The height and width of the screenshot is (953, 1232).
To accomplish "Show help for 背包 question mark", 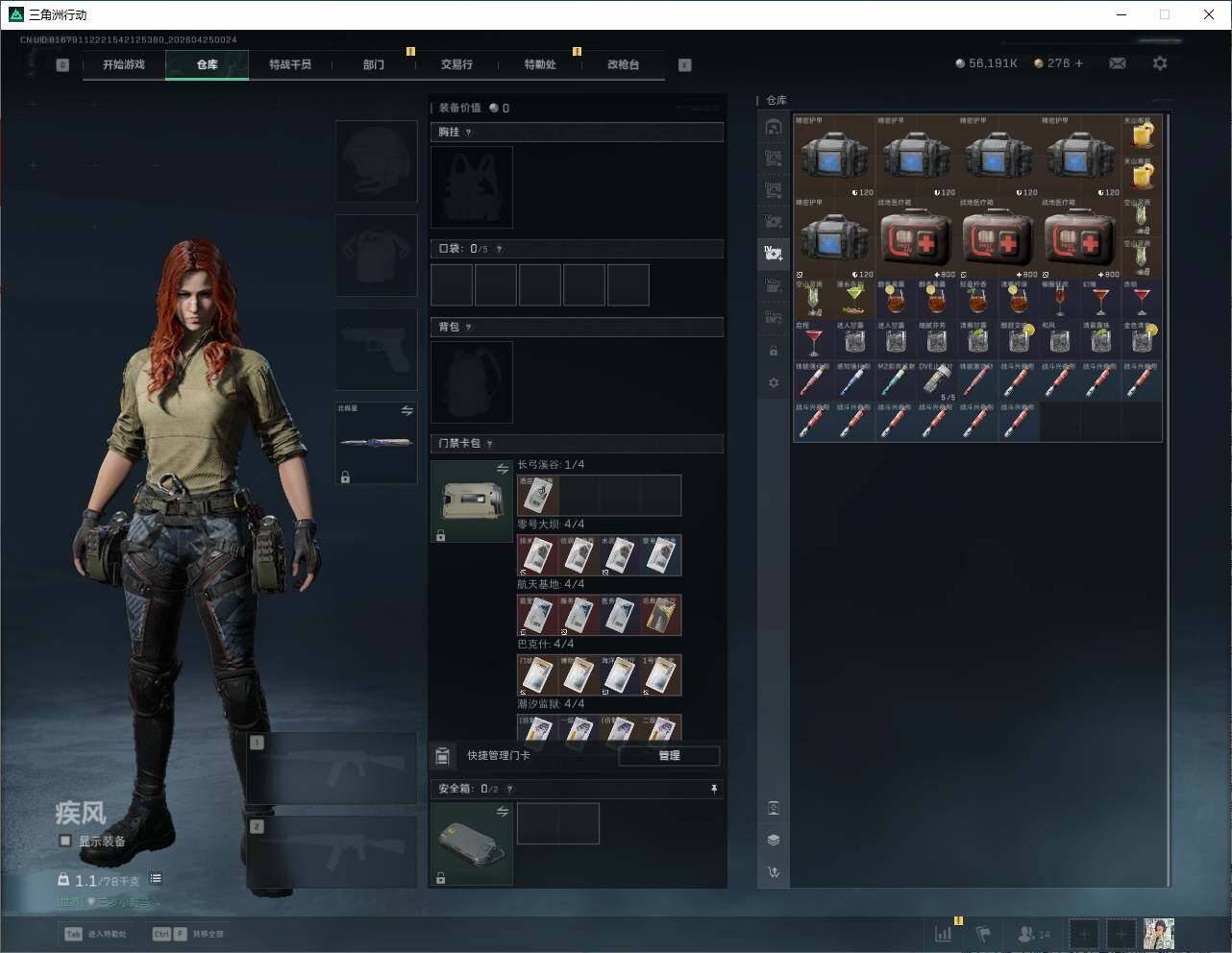I will point(469,328).
